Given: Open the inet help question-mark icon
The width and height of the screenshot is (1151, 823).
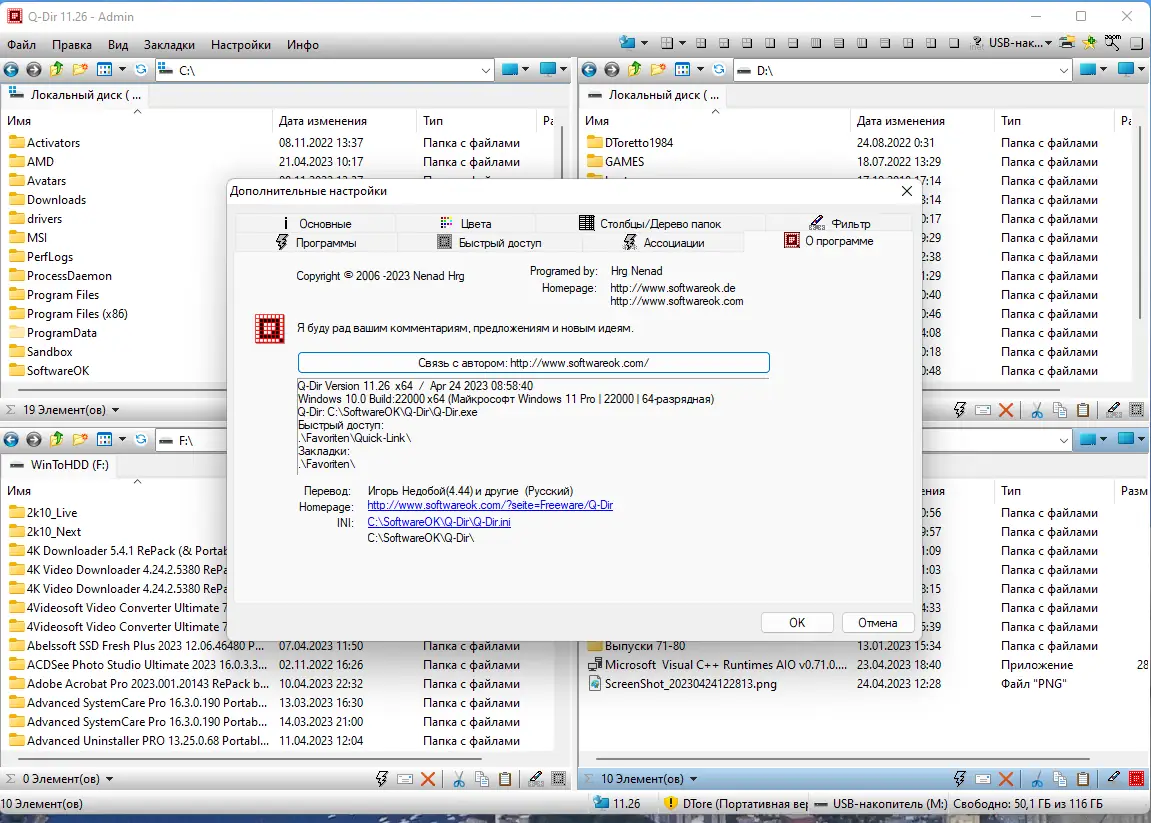Looking at the screenshot, I should 976,43.
